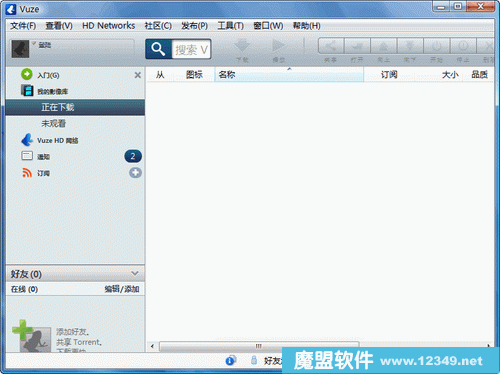
Task: Open the 工具(T) menu
Action: (231, 26)
